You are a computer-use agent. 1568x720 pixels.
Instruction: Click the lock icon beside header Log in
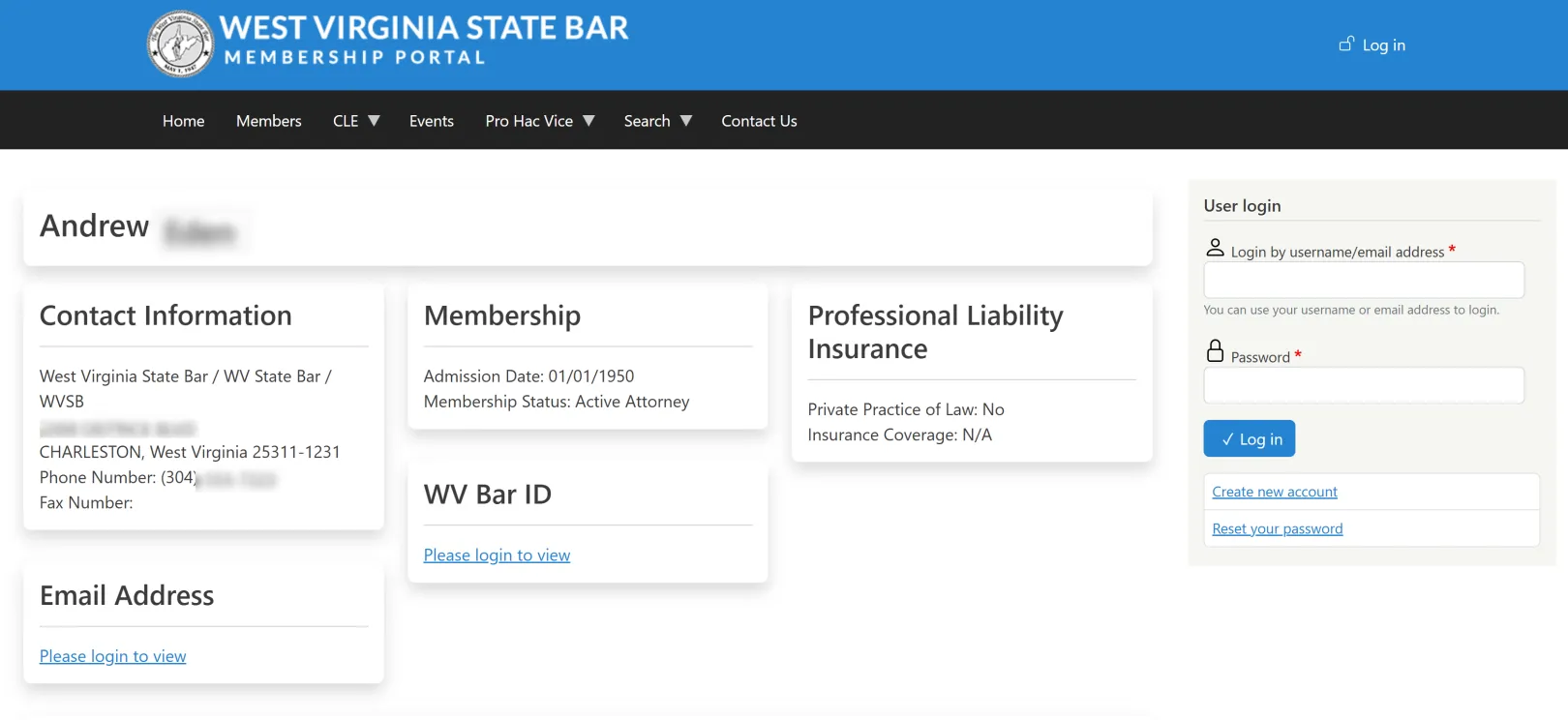point(1346,44)
